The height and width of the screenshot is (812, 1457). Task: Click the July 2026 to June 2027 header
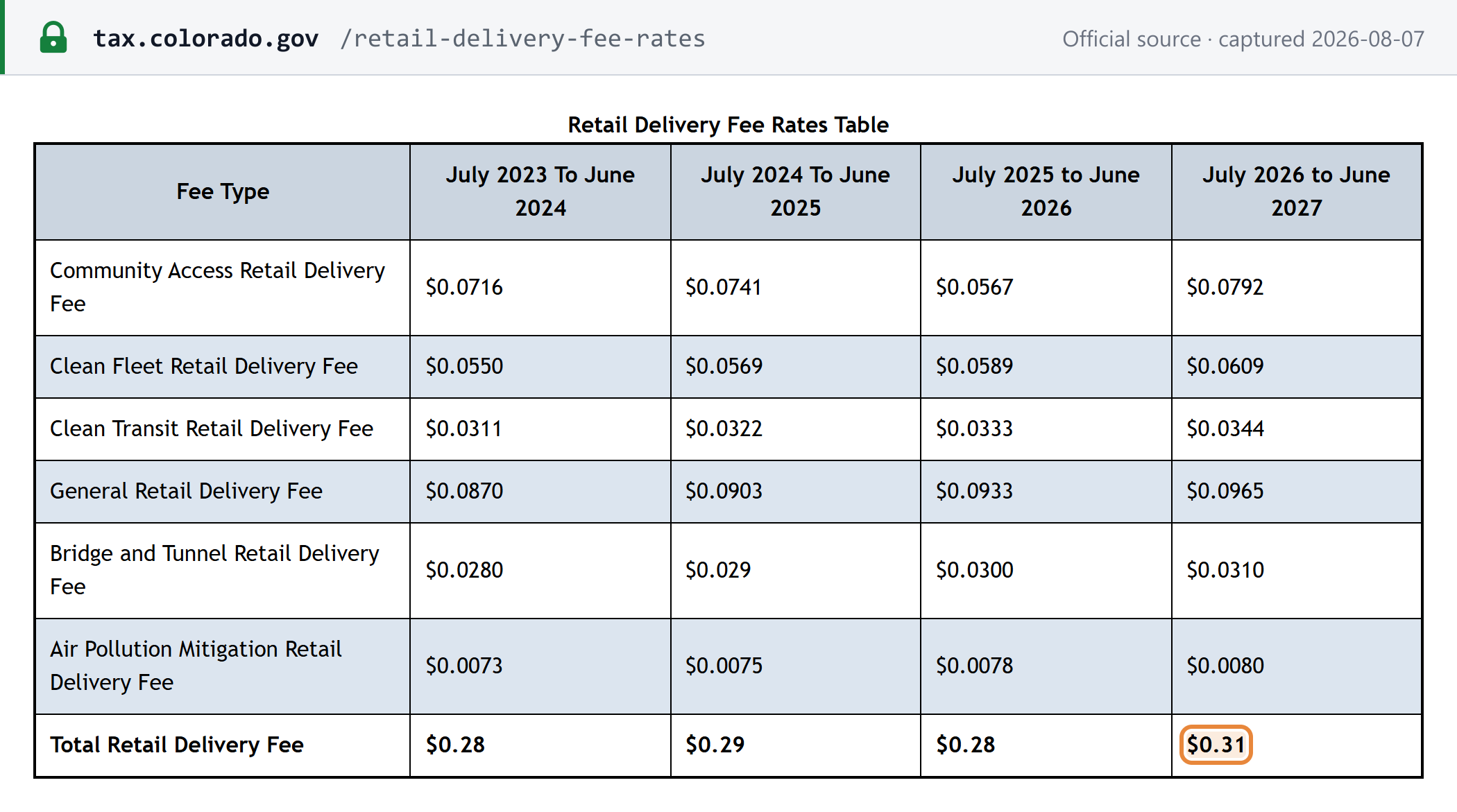pos(1297,191)
